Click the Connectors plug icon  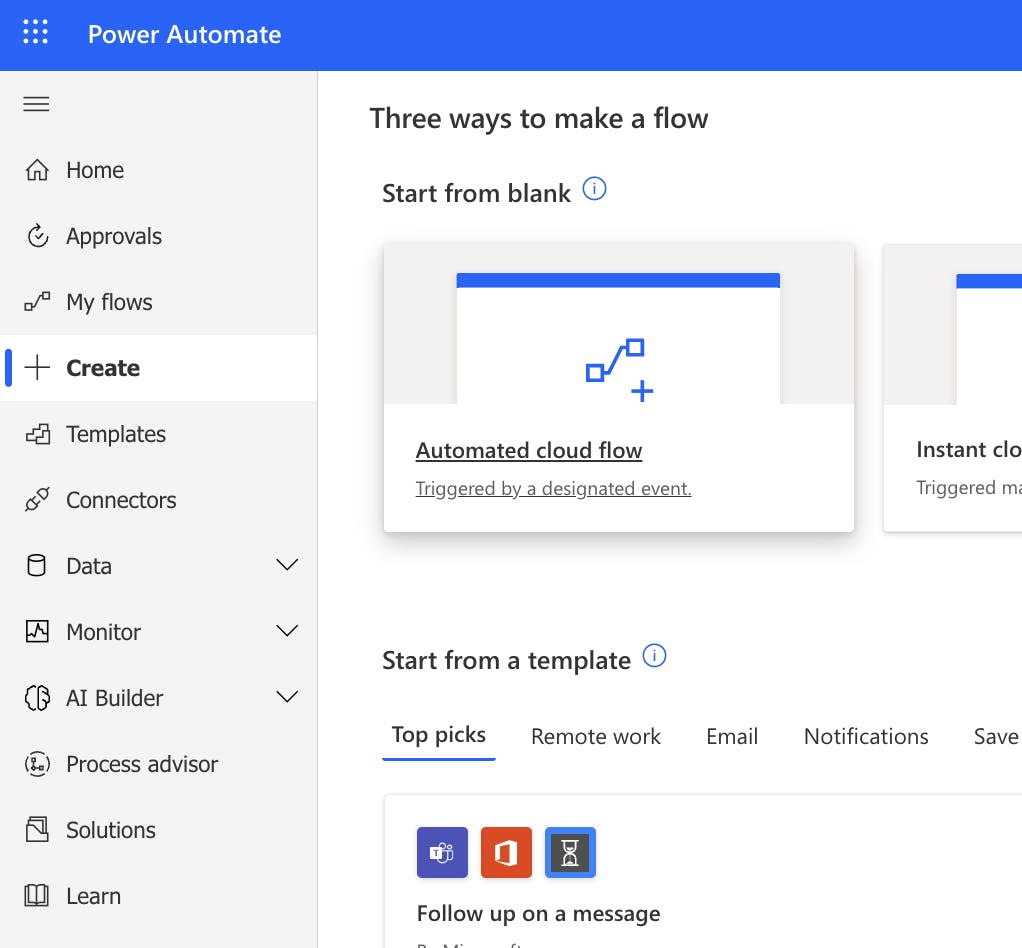click(x=37, y=500)
